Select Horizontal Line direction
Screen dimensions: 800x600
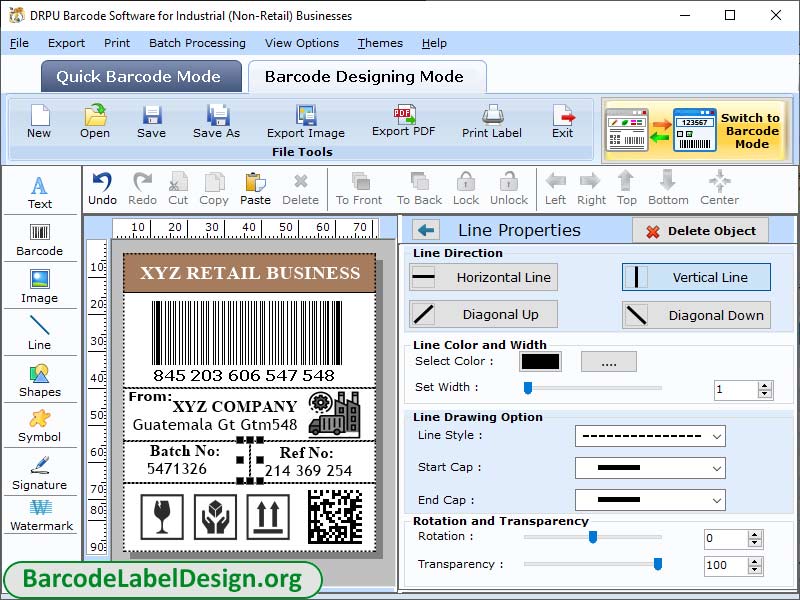tap(483, 277)
